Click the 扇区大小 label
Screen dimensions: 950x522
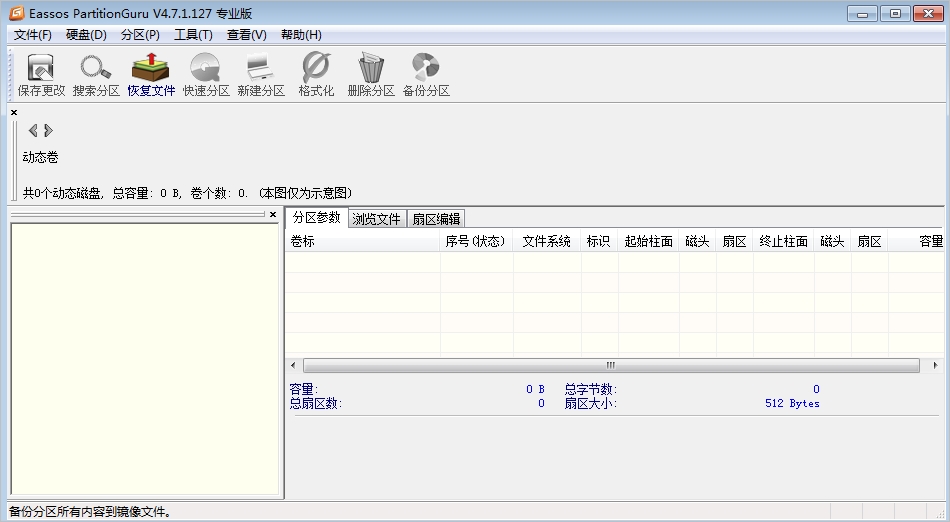coord(591,403)
